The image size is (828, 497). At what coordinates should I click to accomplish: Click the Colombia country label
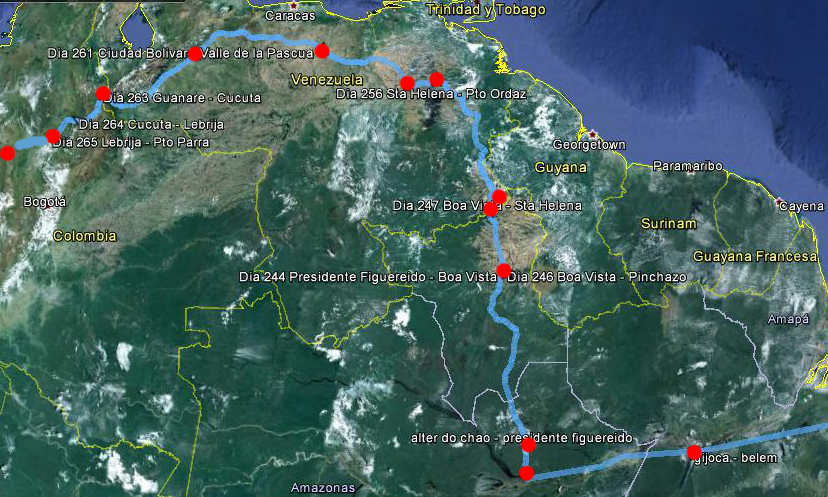(85, 236)
